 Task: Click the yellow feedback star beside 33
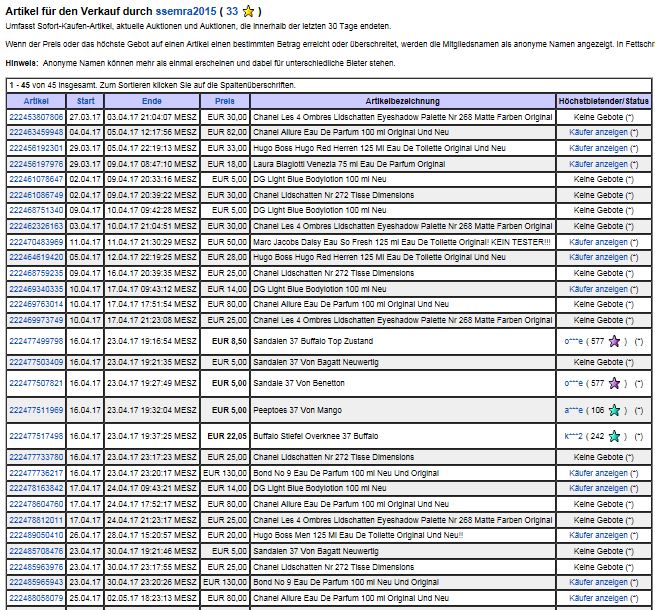pyautogui.click(x=248, y=11)
